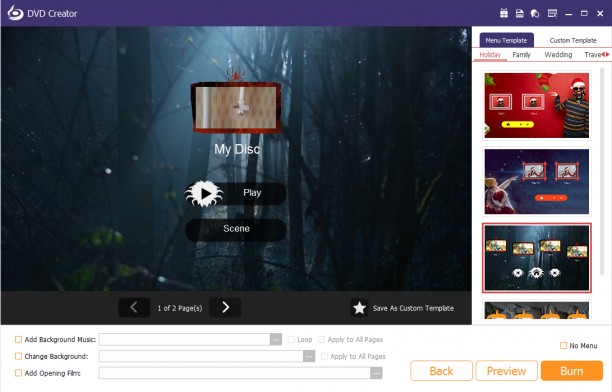Enable Change Background checkbox
This screenshot has width=612, height=392.
coord(18,356)
